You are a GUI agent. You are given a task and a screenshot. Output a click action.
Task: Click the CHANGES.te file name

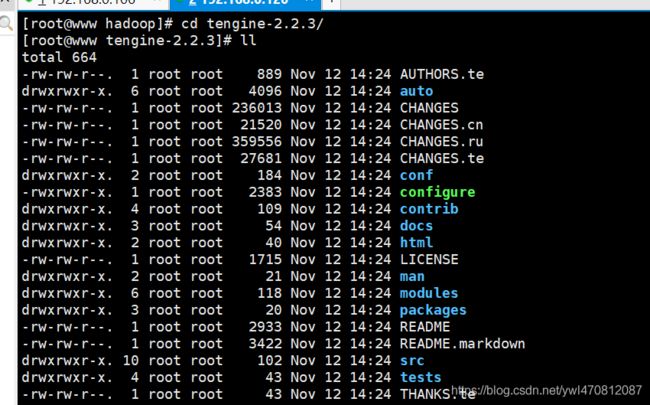click(442, 158)
